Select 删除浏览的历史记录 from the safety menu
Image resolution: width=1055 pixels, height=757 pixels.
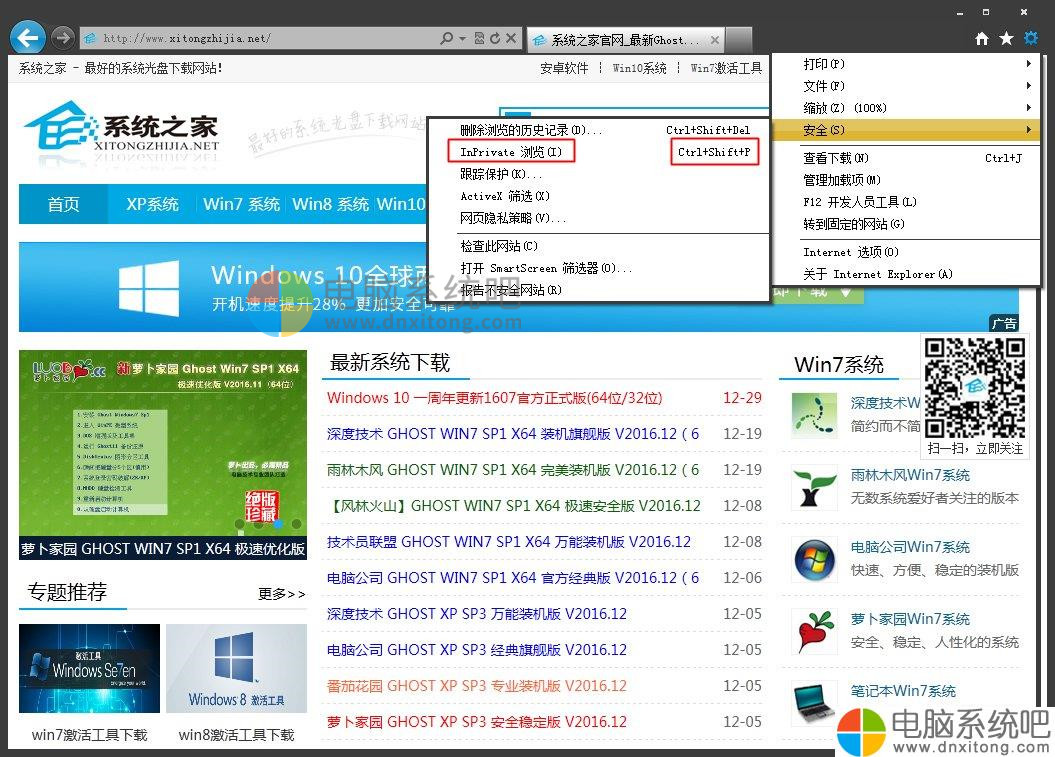click(598, 130)
